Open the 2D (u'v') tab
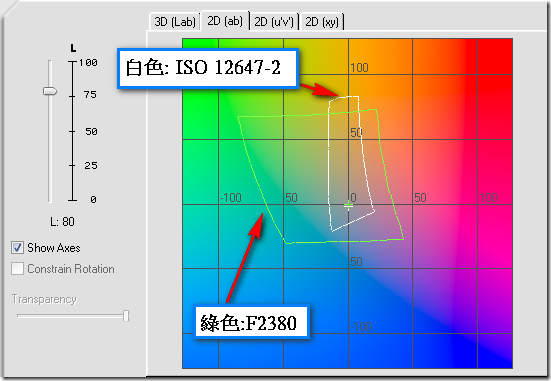Image resolution: width=551 pixels, height=381 pixels. [x=274, y=22]
